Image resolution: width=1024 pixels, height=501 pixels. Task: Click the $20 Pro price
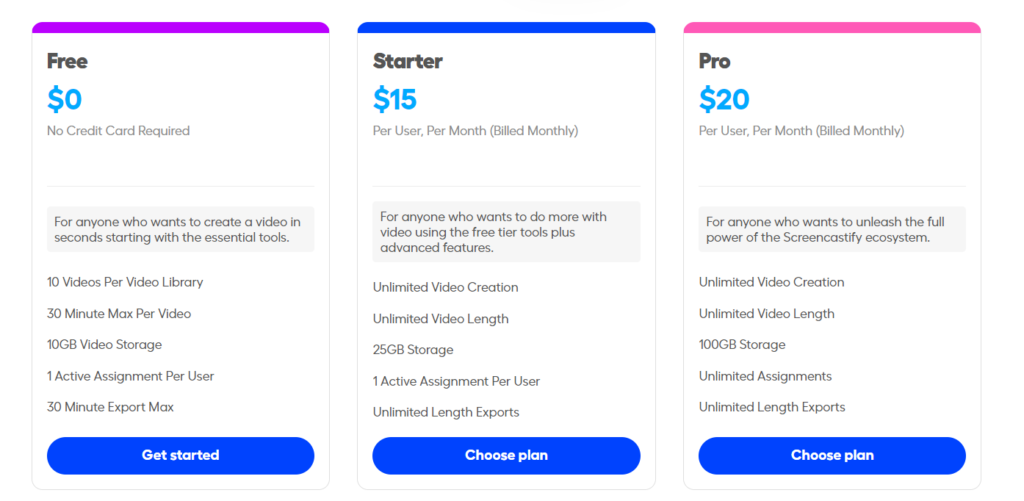724,99
